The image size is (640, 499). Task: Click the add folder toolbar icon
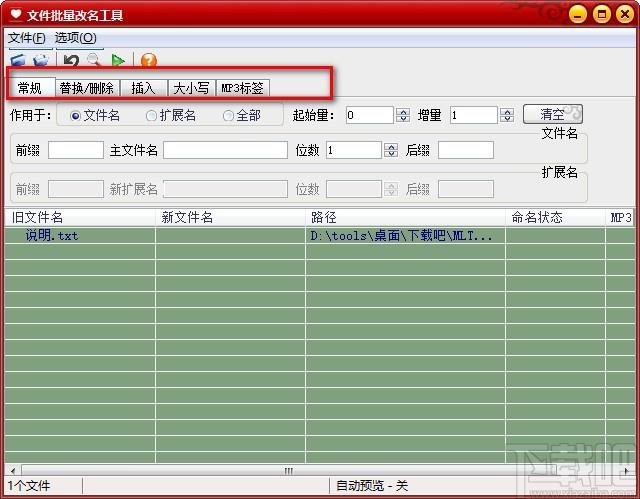click(41, 62)
